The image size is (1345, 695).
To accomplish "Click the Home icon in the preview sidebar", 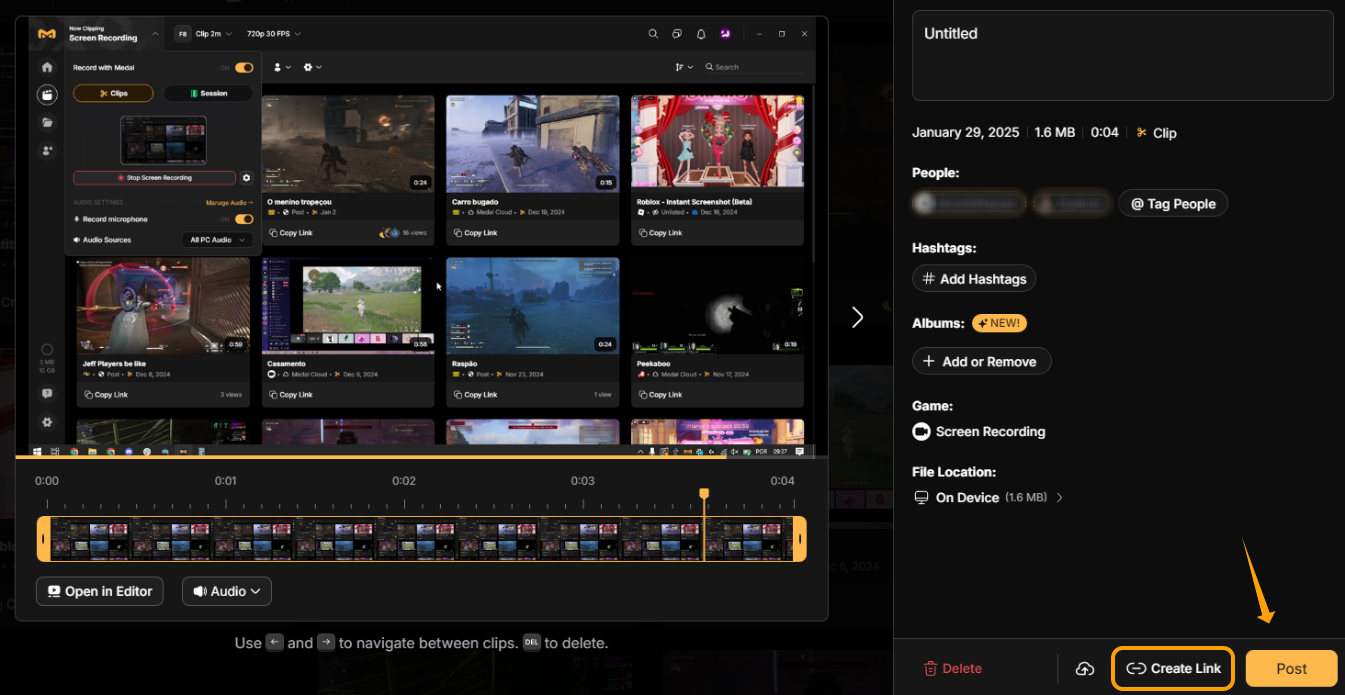I will (47, 67).
